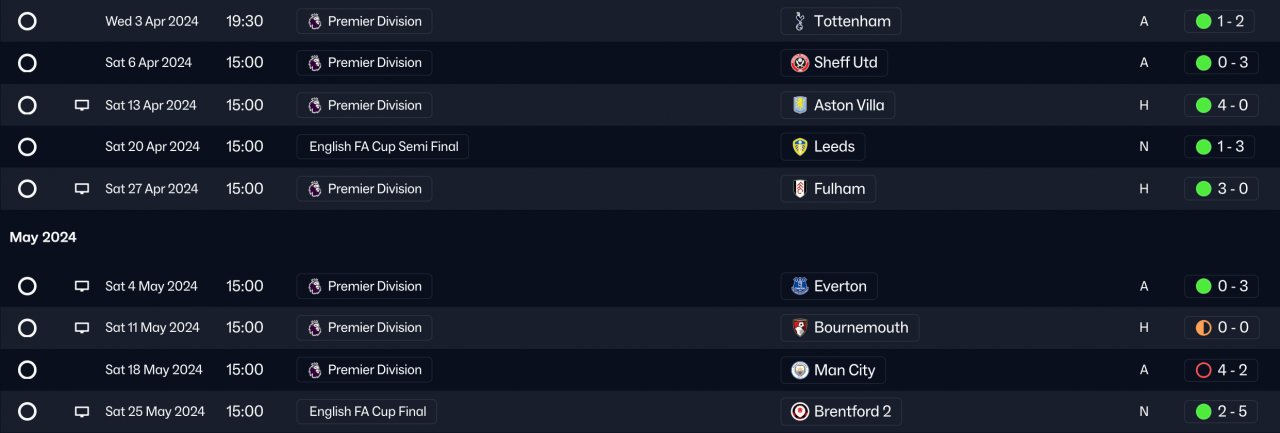Open the English FA Cup Final competition

[x=367, y=411]
